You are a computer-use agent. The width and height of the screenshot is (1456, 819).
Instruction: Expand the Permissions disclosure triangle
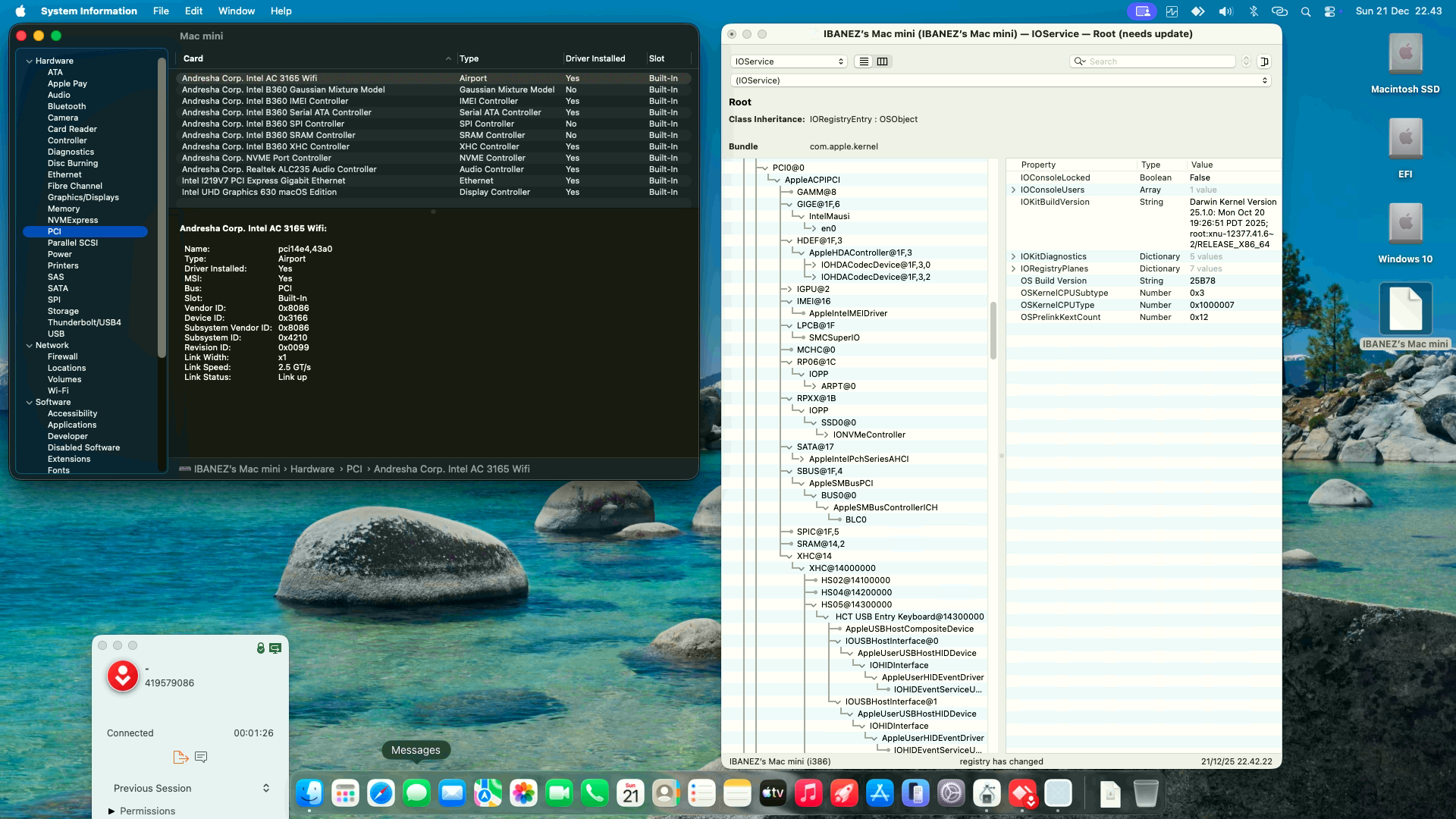(x=111, y=811)
